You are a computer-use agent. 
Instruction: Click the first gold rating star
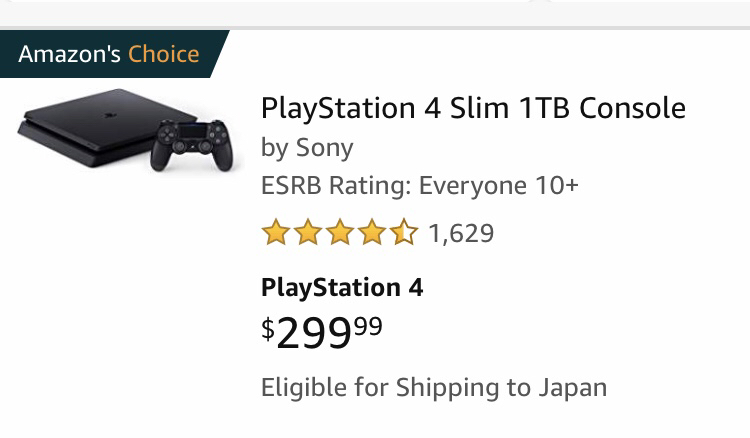pyautogui.click(x=275, y=234)
